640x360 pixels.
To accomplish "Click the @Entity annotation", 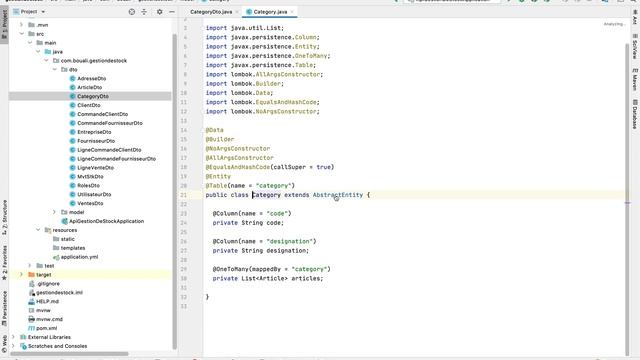I will click(x=218, y=176).
